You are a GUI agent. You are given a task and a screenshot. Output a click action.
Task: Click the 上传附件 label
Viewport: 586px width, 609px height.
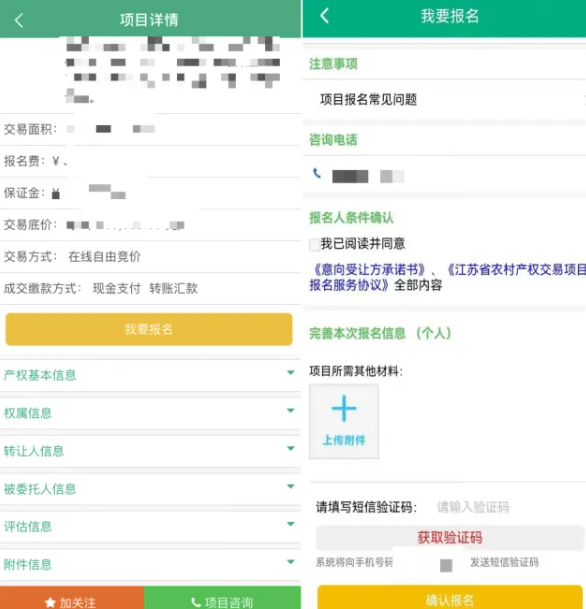[344, 440]
